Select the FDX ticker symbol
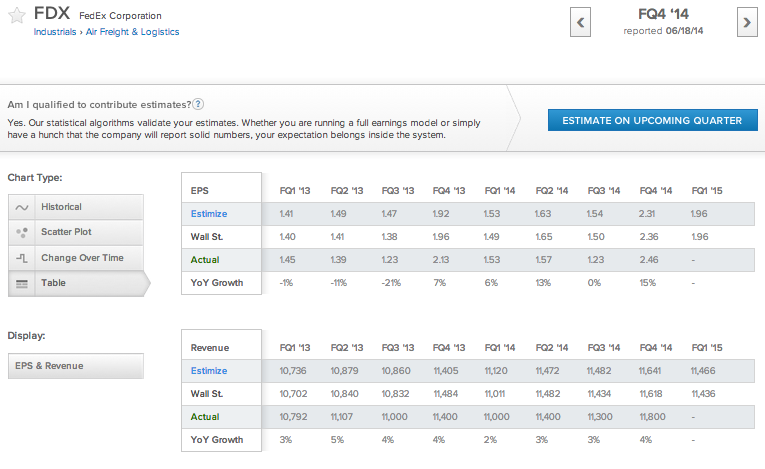 coord(52,13)
